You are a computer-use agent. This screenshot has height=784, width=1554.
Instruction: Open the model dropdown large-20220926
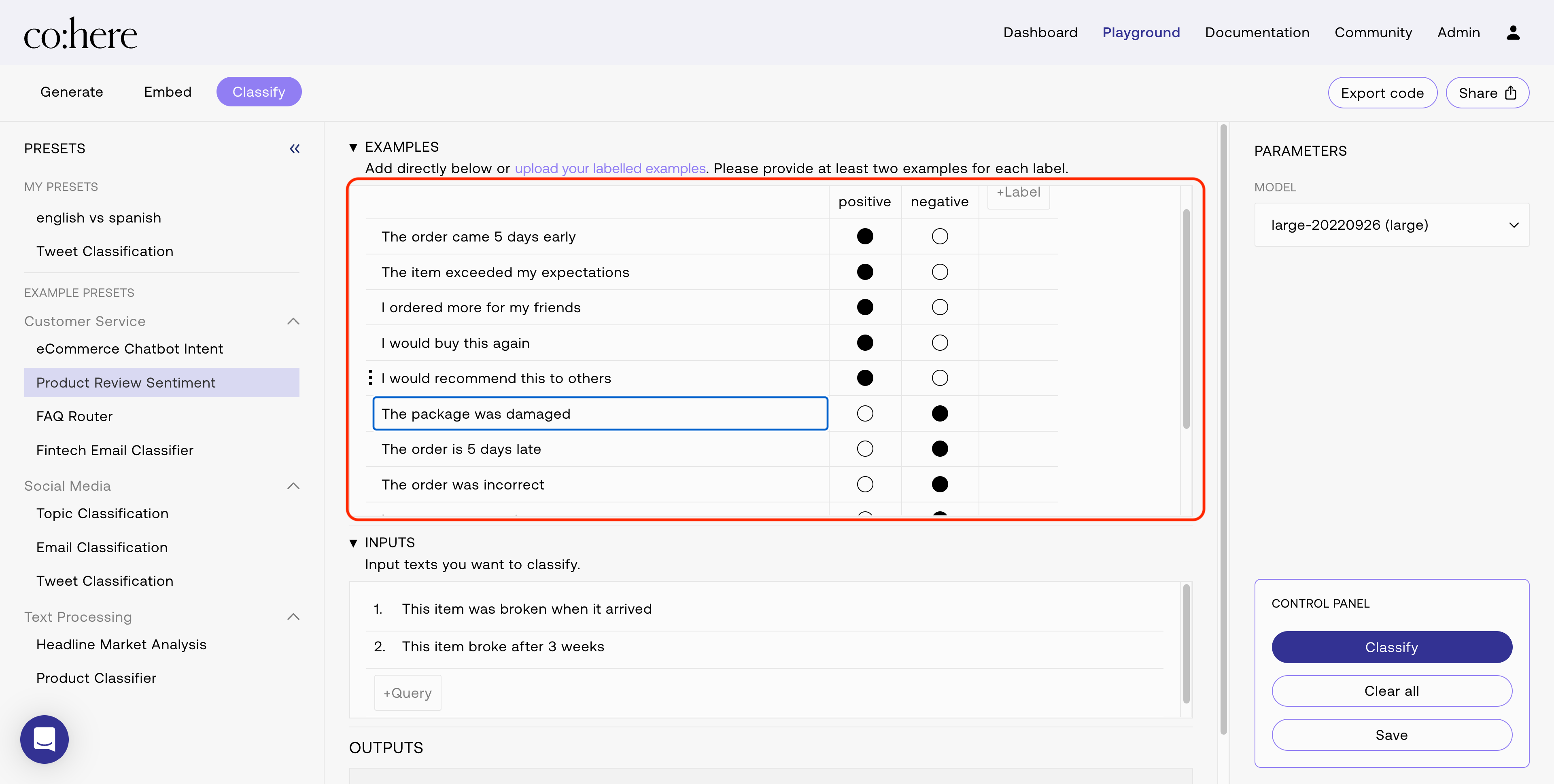[x=1391, y=225]
